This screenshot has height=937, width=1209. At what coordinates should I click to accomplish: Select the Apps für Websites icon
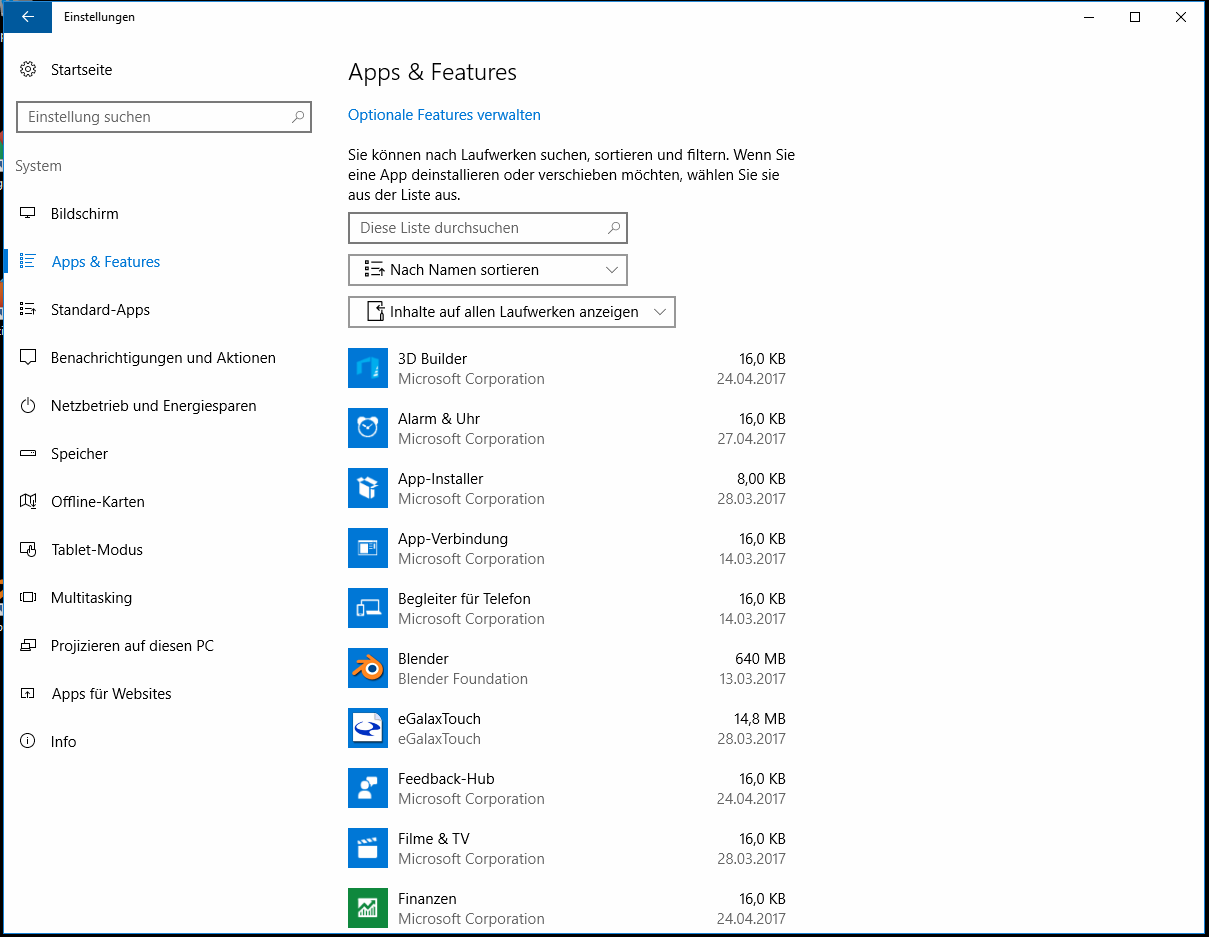pyautogui.click(x=29, y=693)
